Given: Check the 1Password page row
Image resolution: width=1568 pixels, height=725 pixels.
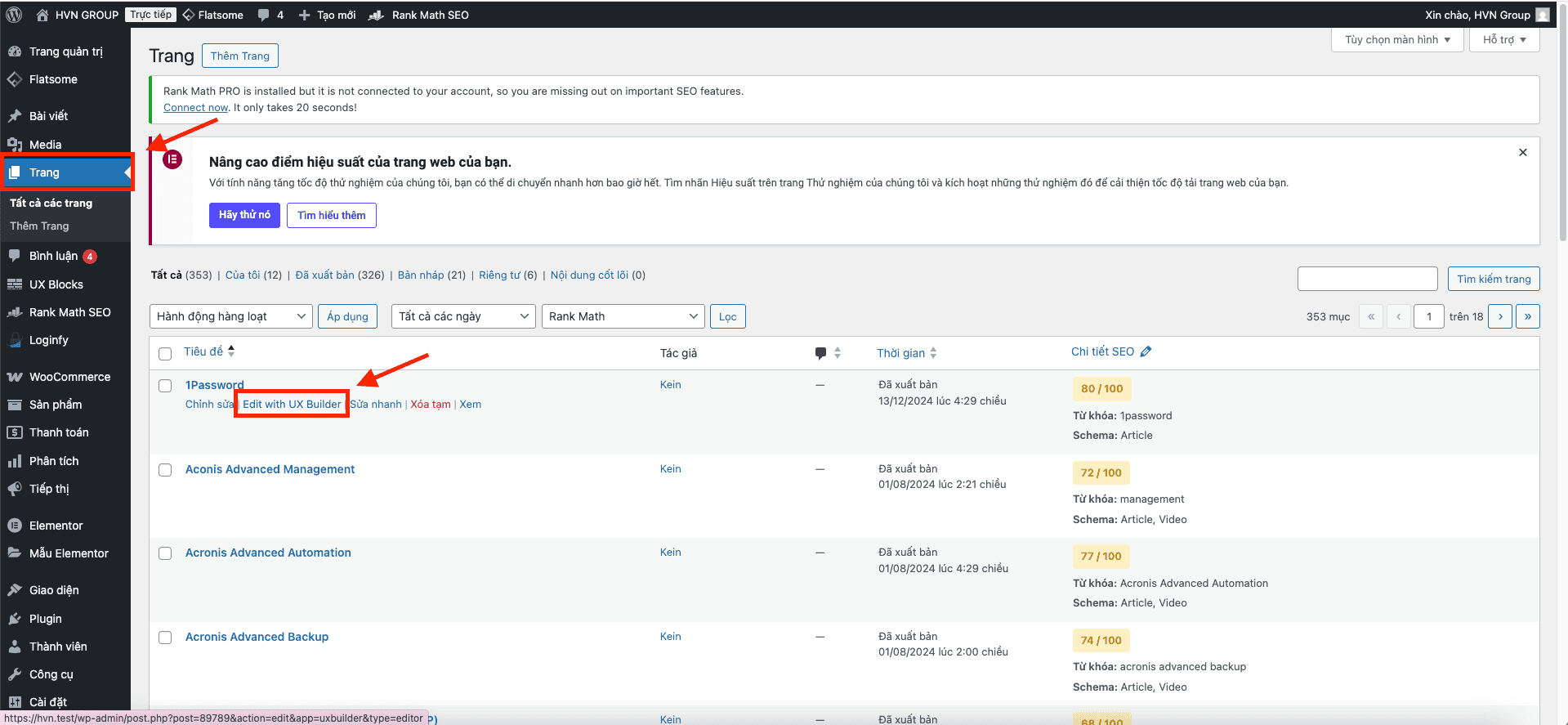Looking at the screenshot, I should click(x=165, y=386).
